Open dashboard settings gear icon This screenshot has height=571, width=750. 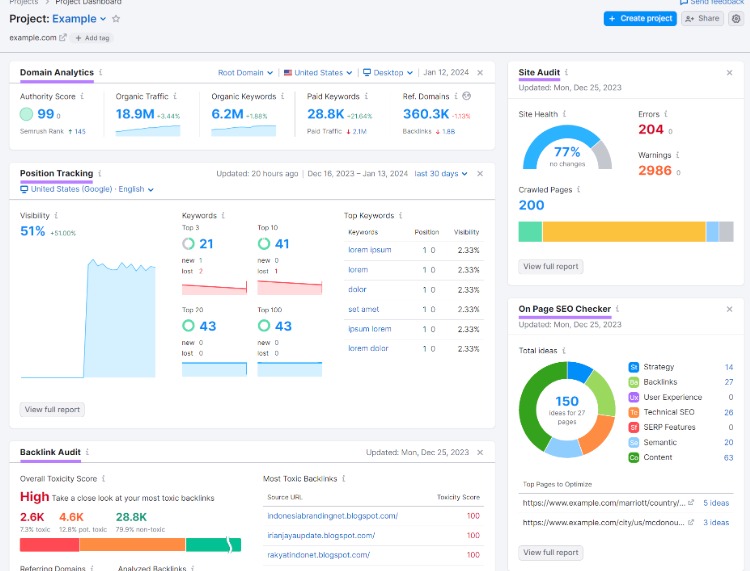(736, 19)
